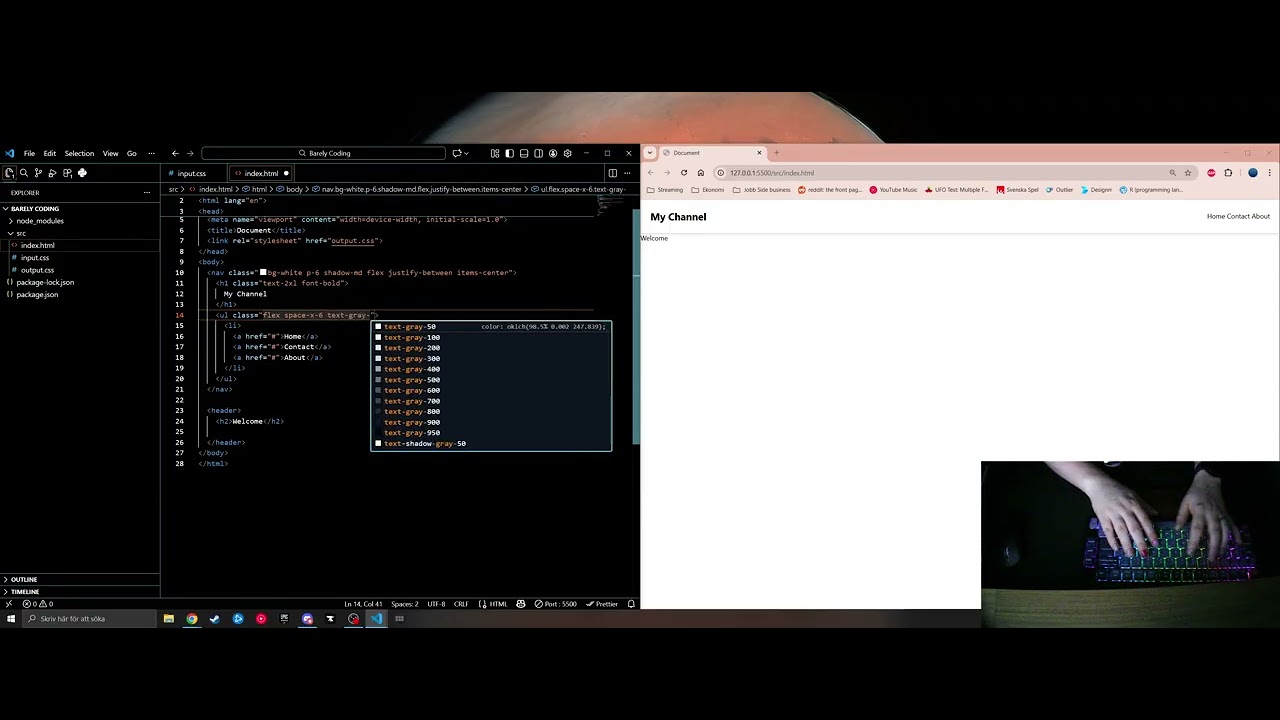Image resolution: width=1280 pixels, height=720 pixels.
Task: Open YouTube Music bookmark
Action: pos(893,190)
